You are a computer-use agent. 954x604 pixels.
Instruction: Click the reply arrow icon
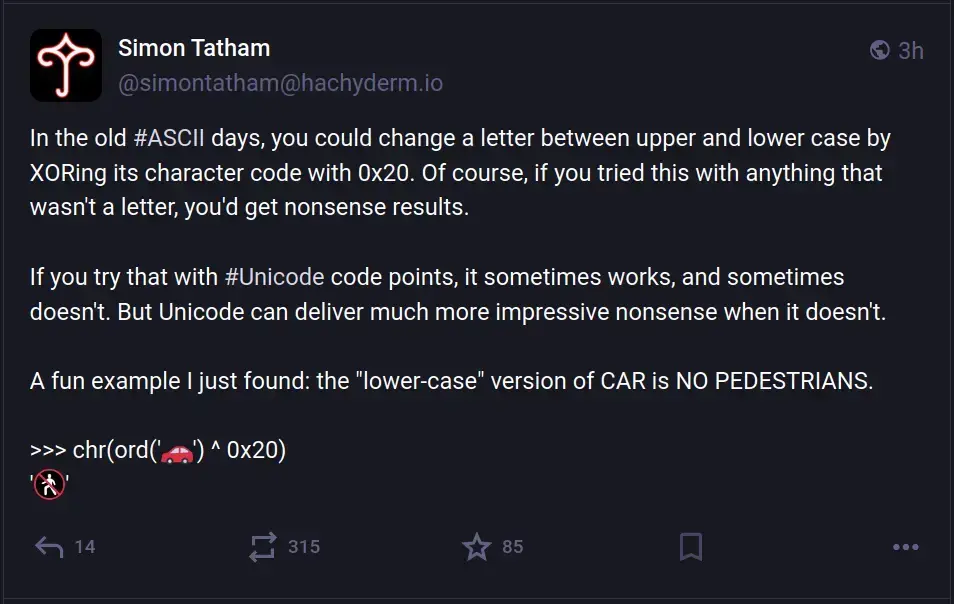(49, 547)
